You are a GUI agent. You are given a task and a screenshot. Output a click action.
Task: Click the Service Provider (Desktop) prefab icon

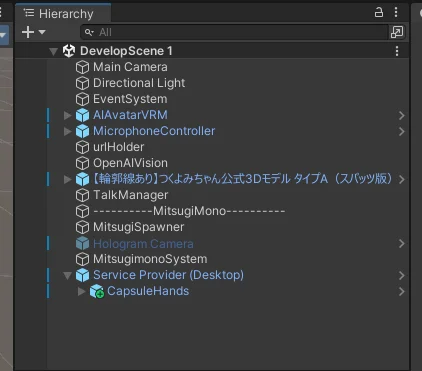(x=82, y=275)
